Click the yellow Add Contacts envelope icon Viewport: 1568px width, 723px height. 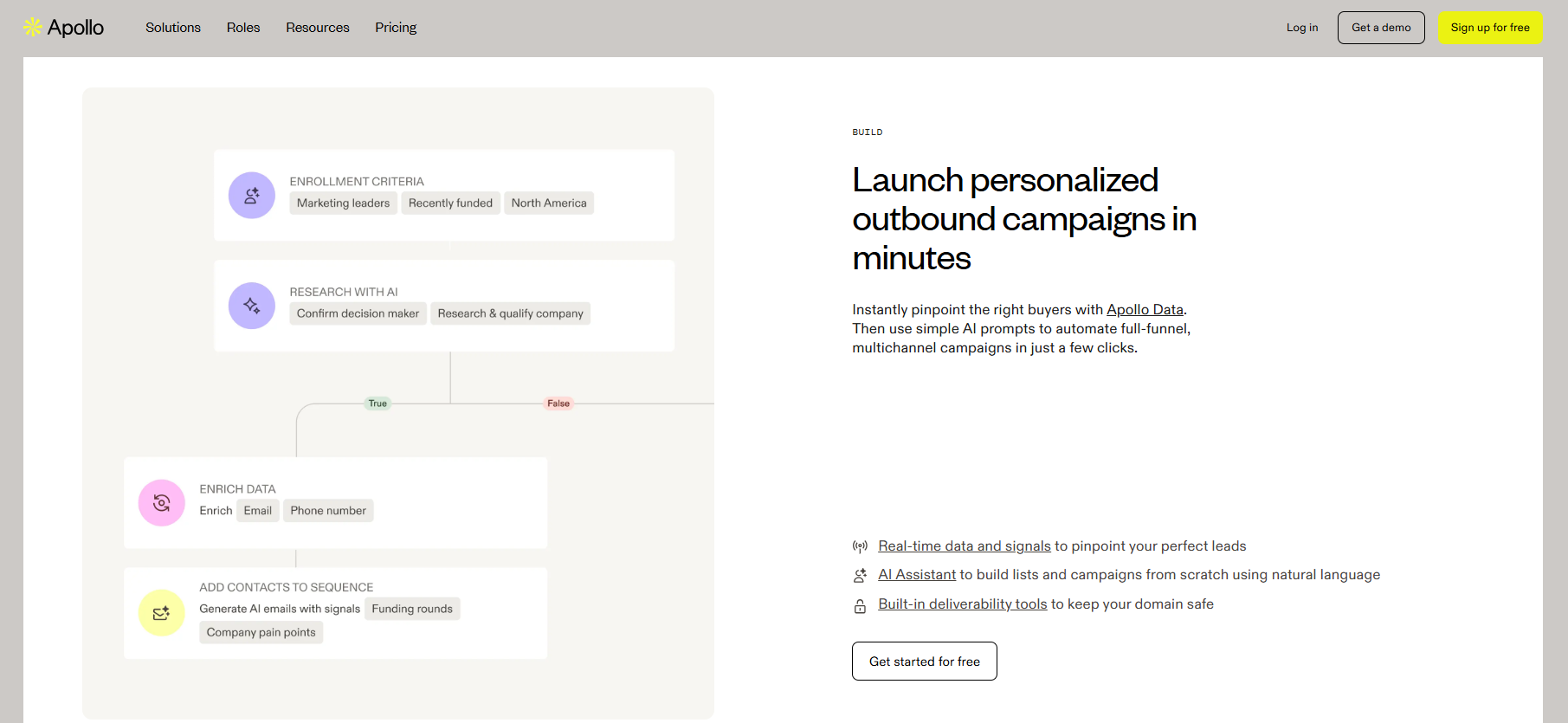[161, 613]
